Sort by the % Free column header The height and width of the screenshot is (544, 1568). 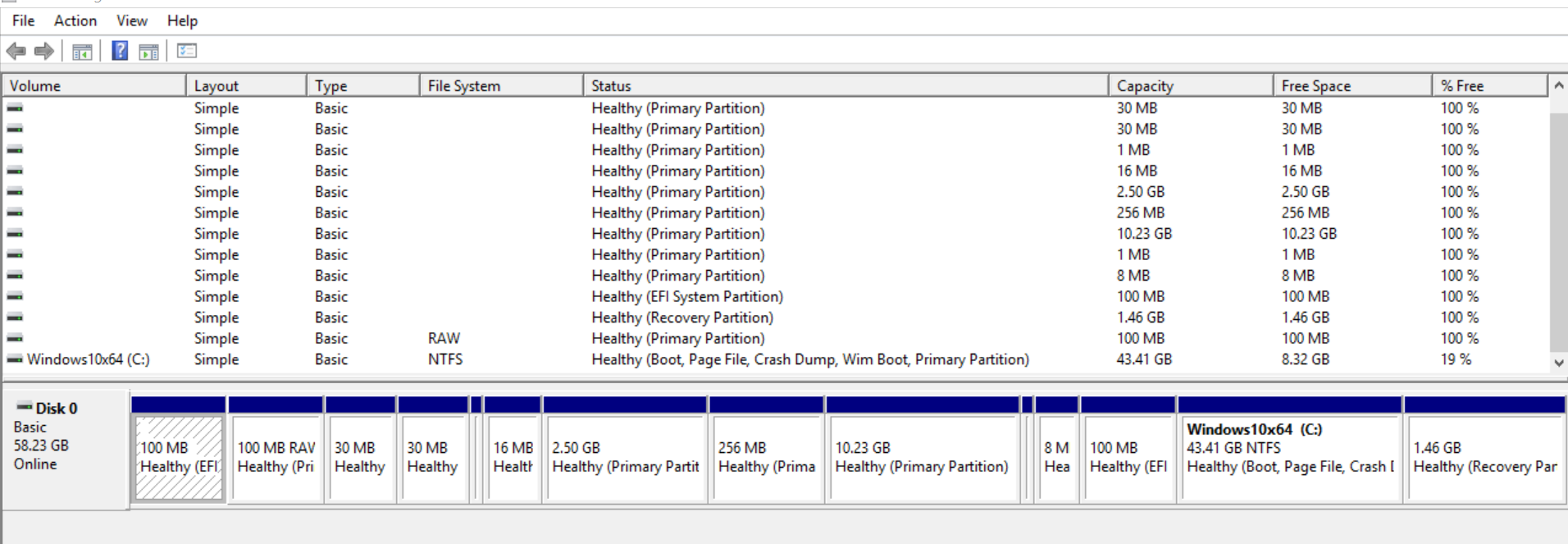click(x=1489, y=85)
